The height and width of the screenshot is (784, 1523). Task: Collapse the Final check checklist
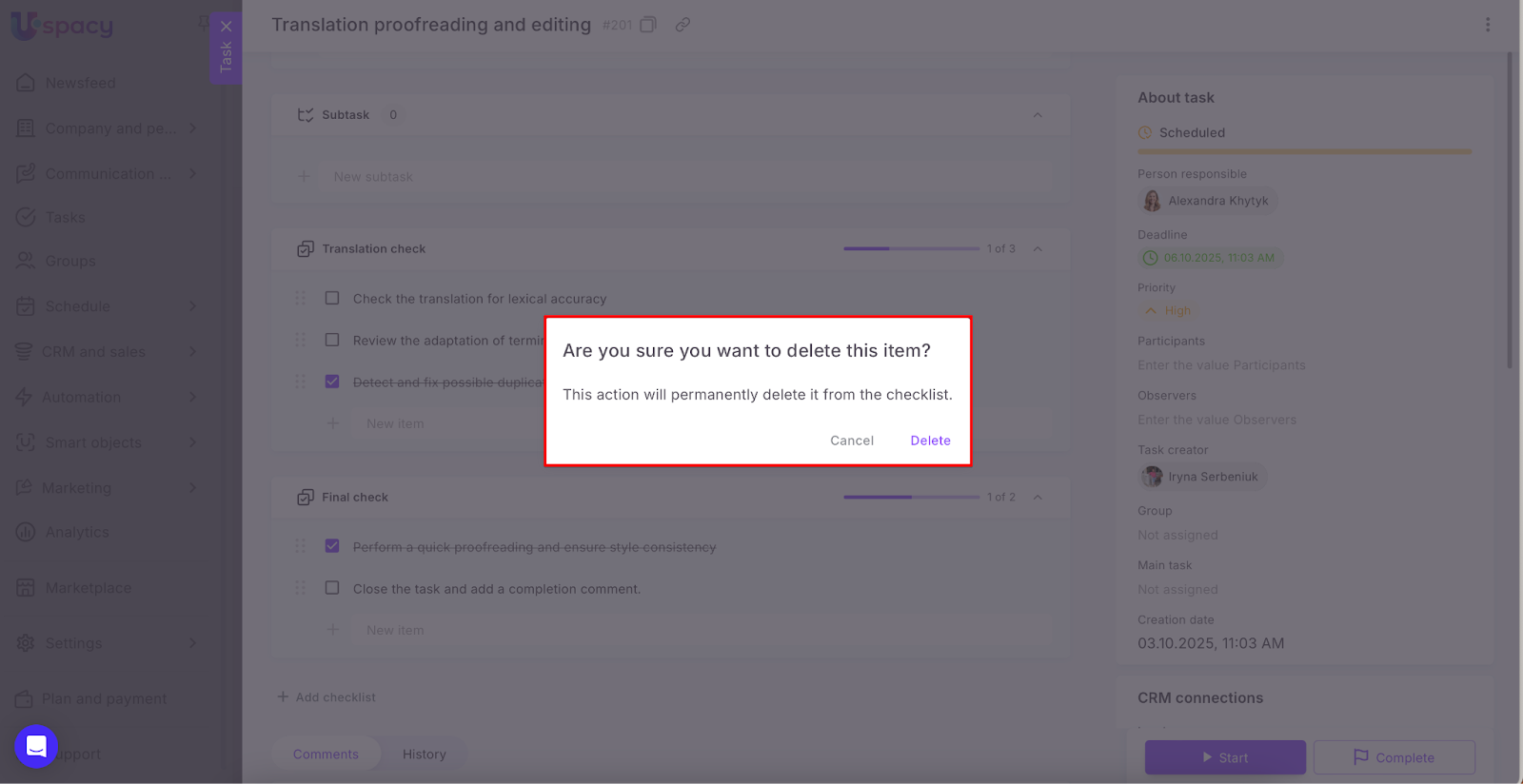coord(1038,498)
